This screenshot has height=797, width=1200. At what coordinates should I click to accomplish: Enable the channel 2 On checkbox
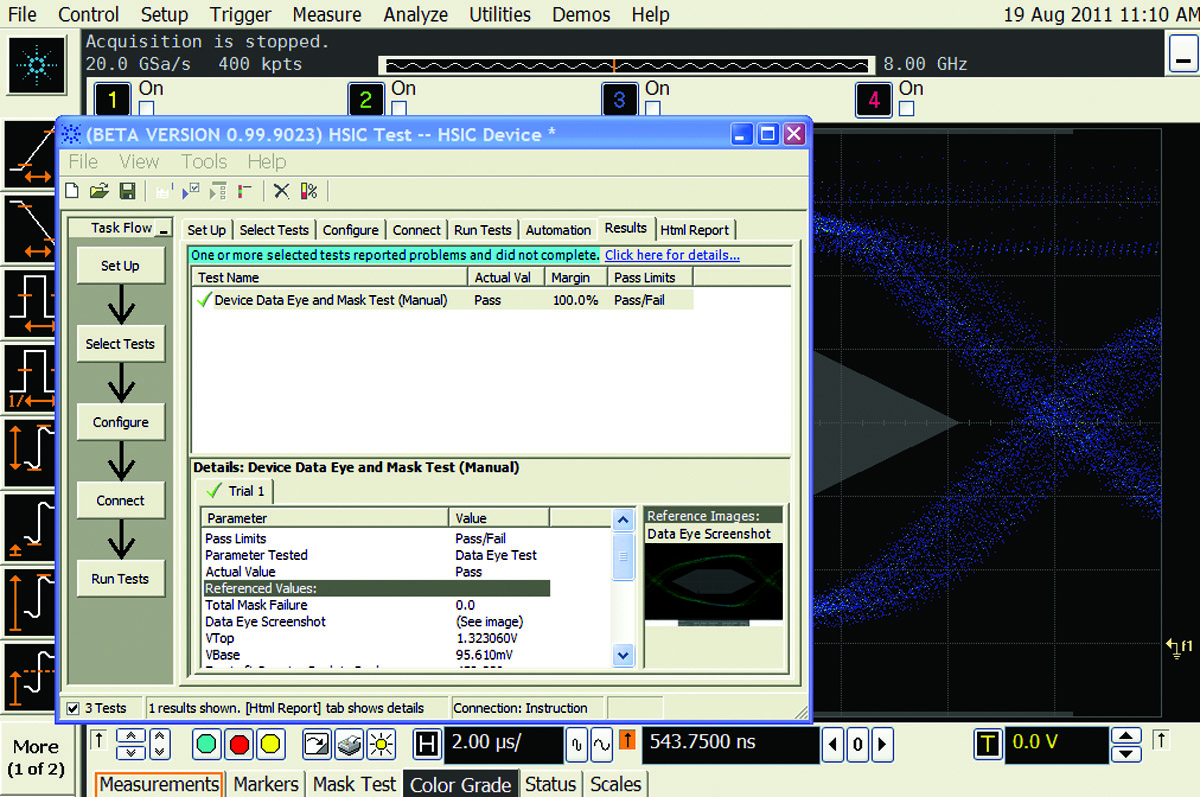[x=400, y=108]
